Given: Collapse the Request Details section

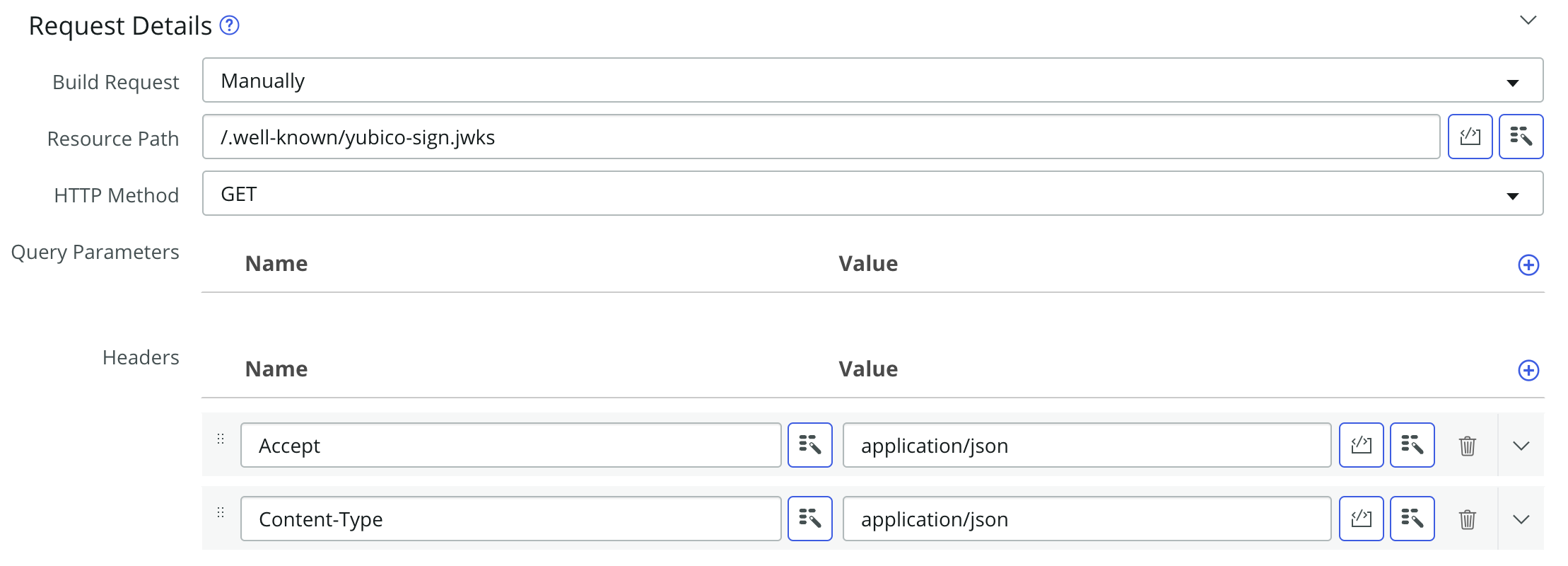Looking at the screenshot, I should click(x=1528, y=21).
